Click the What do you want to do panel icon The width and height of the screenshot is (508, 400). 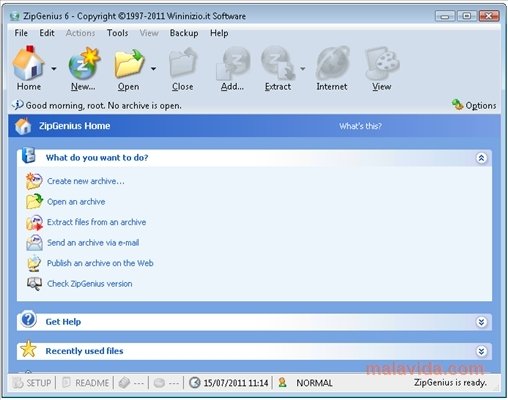click(x=28, y=155)
